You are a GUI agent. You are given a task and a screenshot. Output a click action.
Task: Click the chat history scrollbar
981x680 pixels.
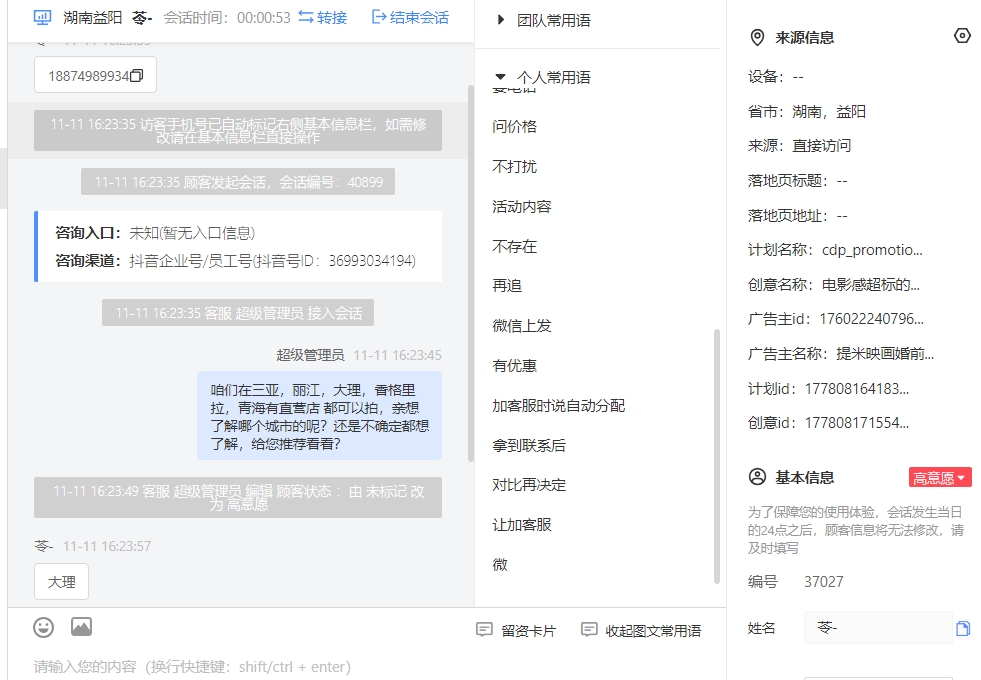pyautogui.click(x=470, y=274)
